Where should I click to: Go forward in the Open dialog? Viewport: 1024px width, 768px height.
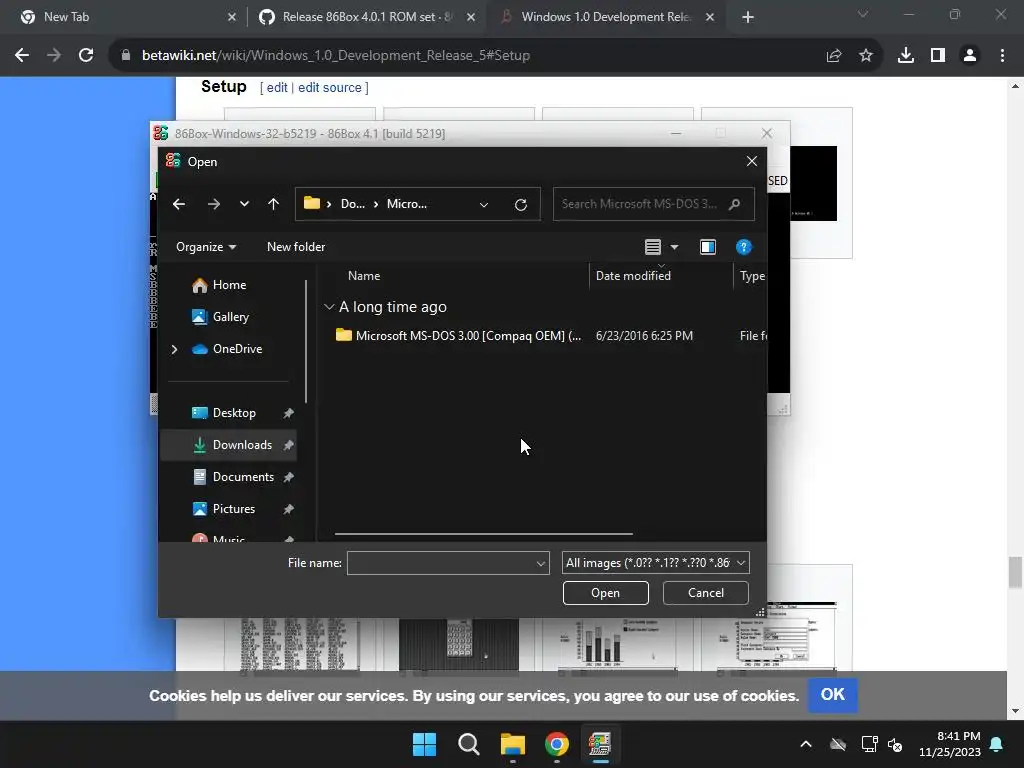click(214, 204)
